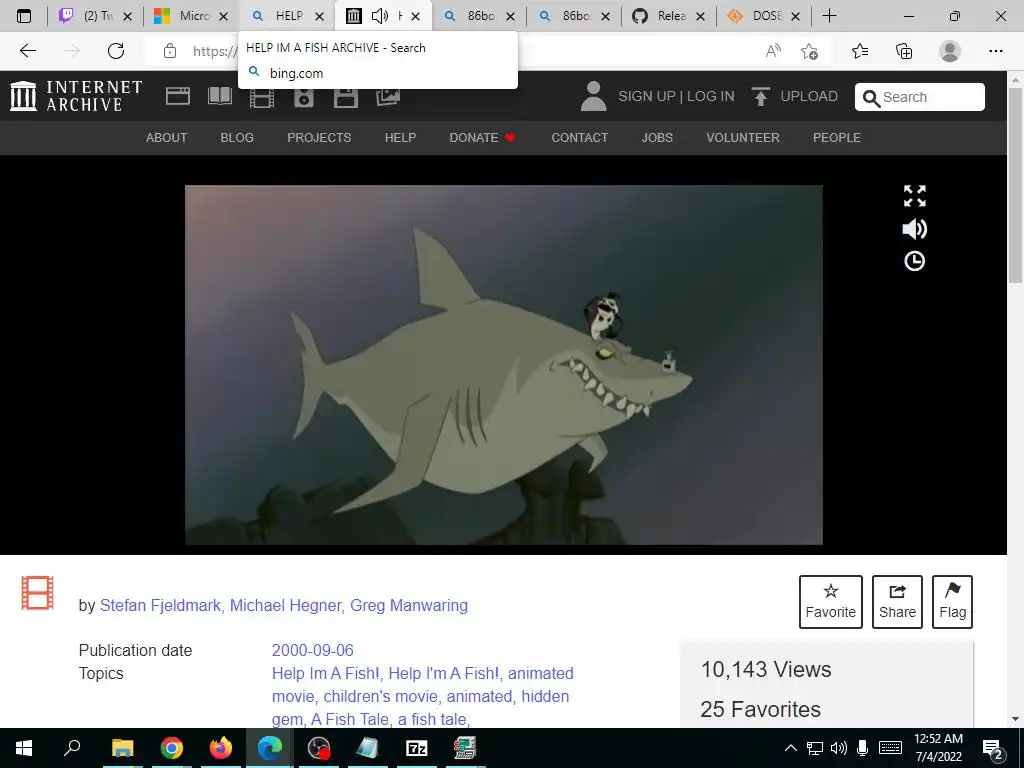Click the browser profile avatar

pyautogui.click(x=950, y=51)
